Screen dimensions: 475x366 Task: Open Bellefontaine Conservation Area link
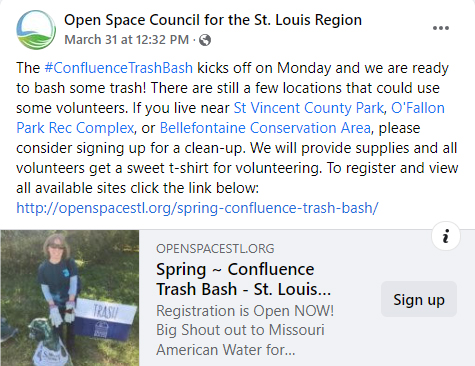pos(265,128)
